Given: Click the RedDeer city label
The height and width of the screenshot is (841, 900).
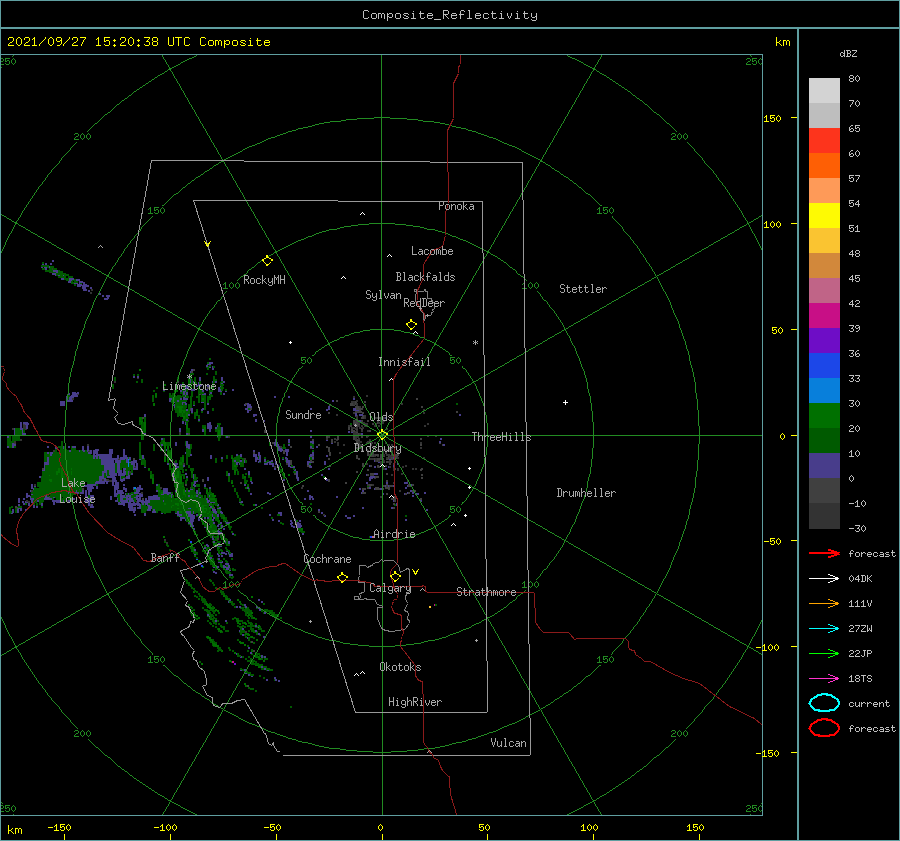Looking at the screenshot, I should coord(424,303).
